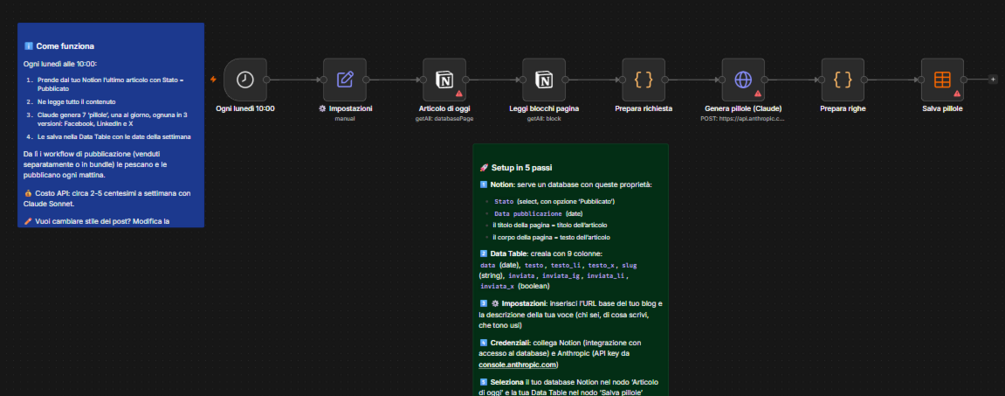This screenshot has height=396, width=1005.
Task: Click the 'Data pubblicazione' property text
Action: tap(528, 213)
